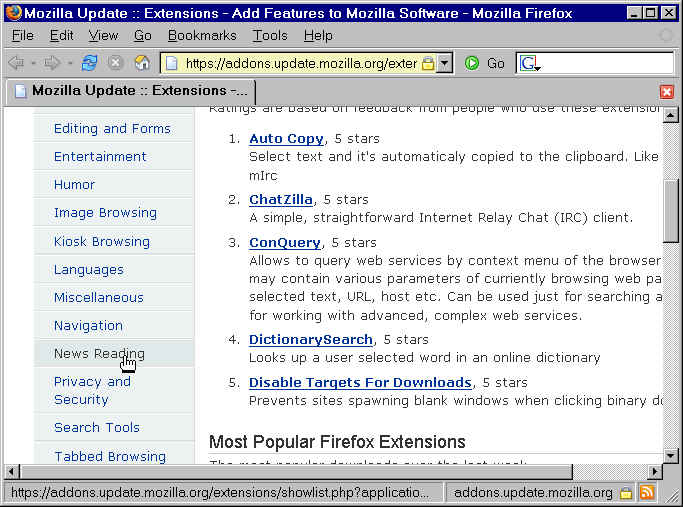Open the DictionarySearch extension link
The width and height of the screenshot is (683, 507).
(311, 339)
